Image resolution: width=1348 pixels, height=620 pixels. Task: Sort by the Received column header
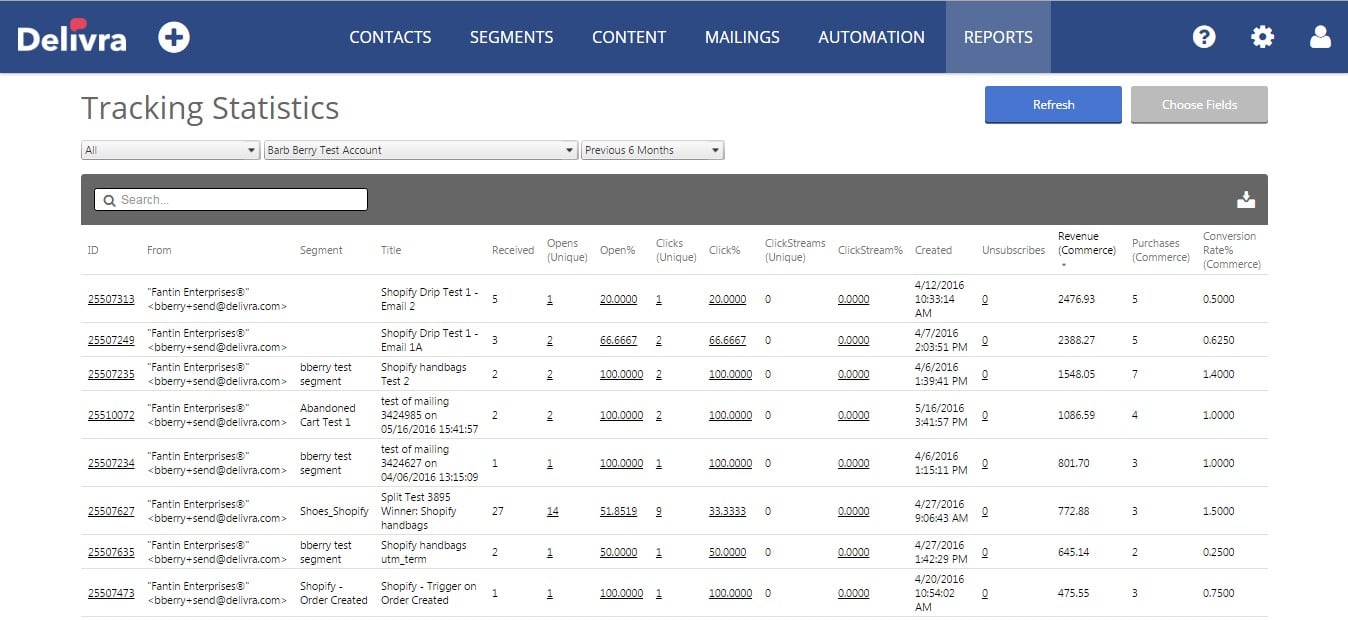512,250
